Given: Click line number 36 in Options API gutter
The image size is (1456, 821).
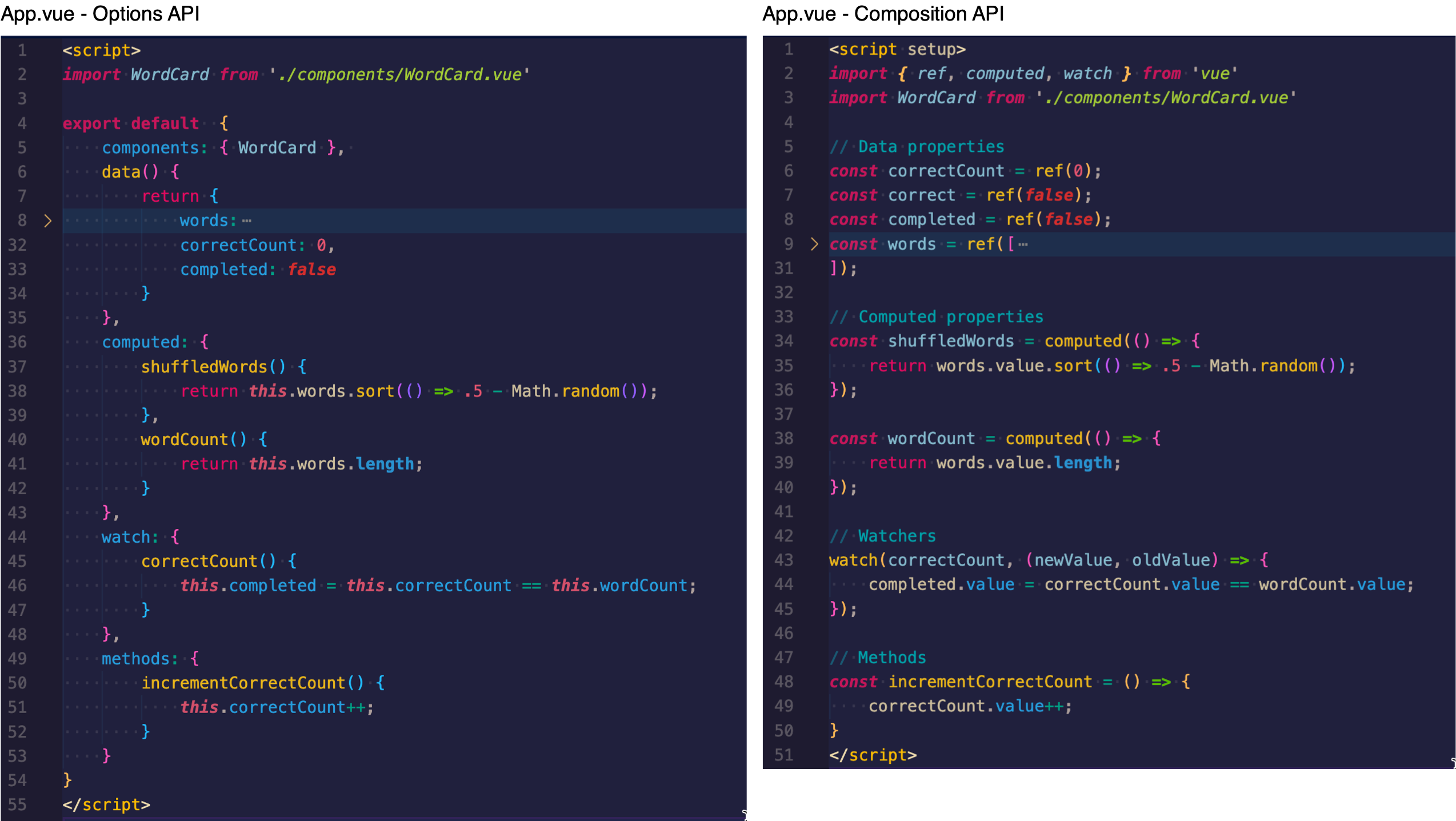Looking at the screenshot, I should [x=17, y=342].
